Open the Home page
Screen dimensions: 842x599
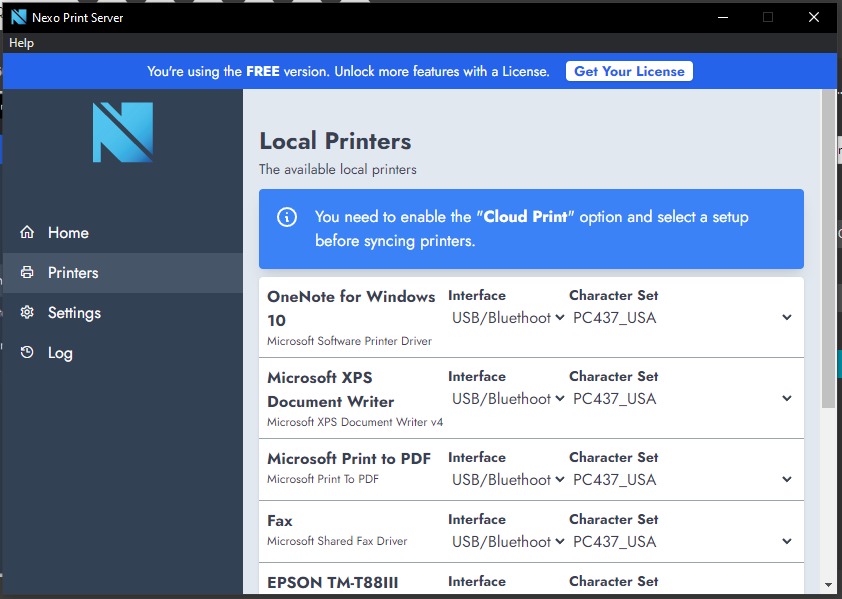(122, 233)
